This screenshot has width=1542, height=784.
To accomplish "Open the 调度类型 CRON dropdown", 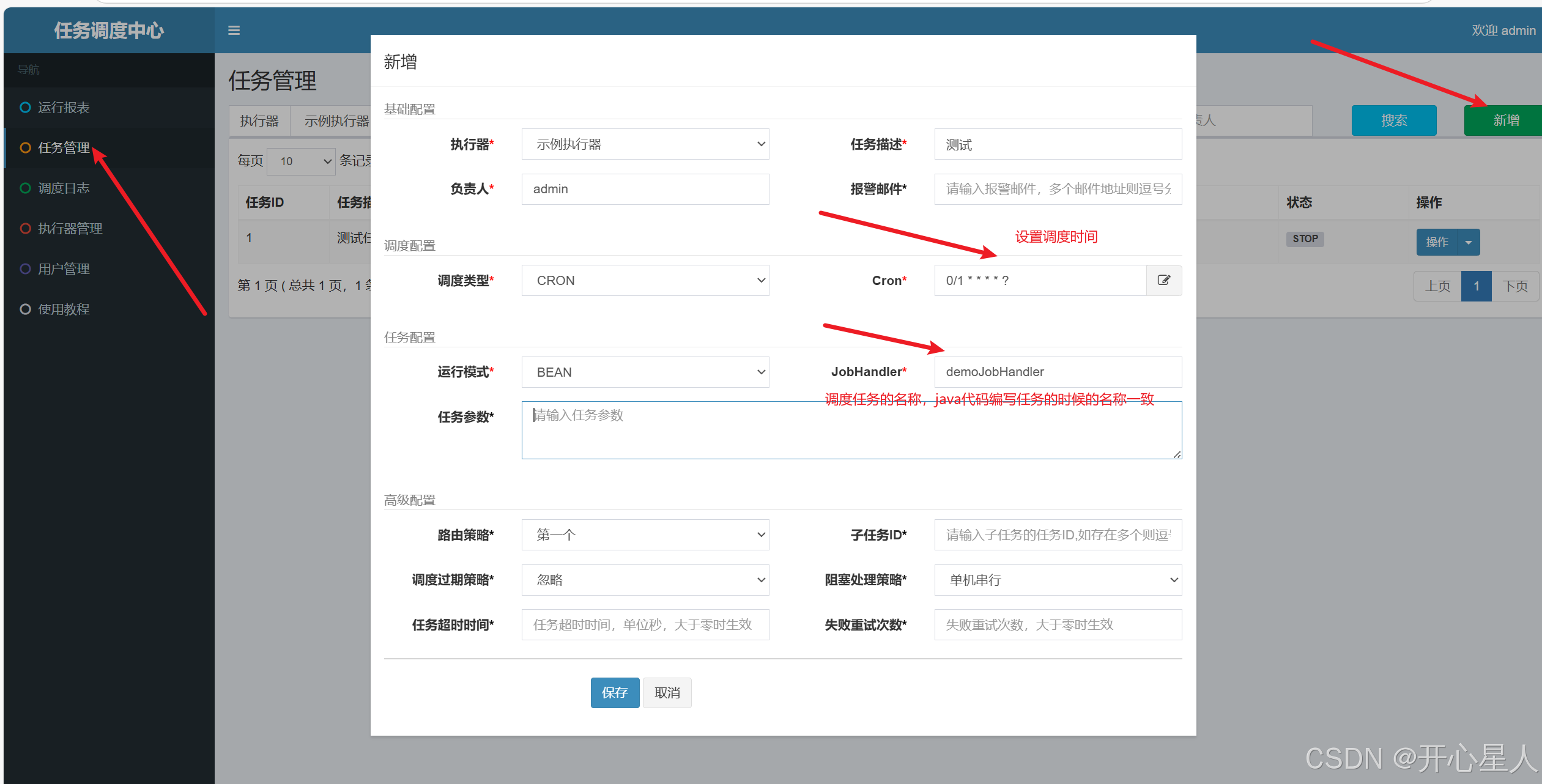I will [645, 281].
